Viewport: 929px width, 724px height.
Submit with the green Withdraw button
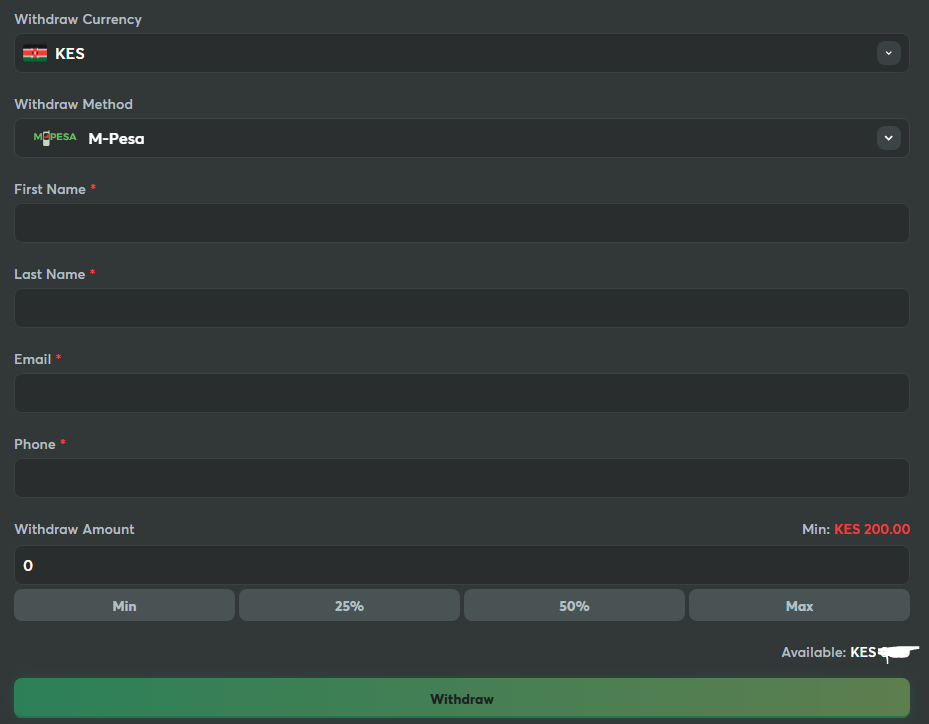pyautogui.click(x=461, y=698)
